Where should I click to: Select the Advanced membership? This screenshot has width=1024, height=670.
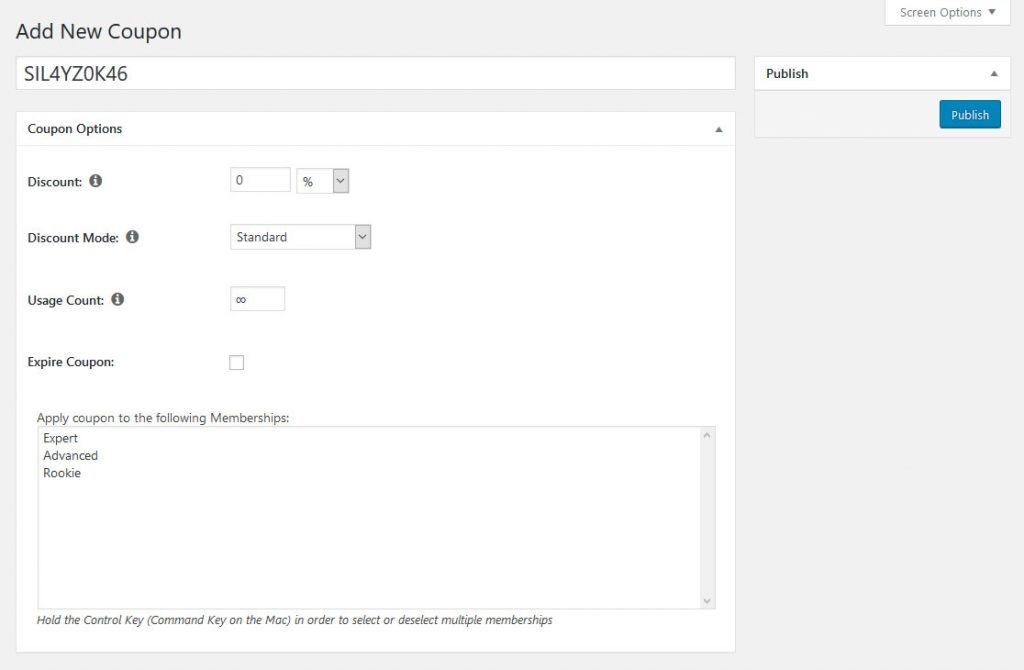70,456
